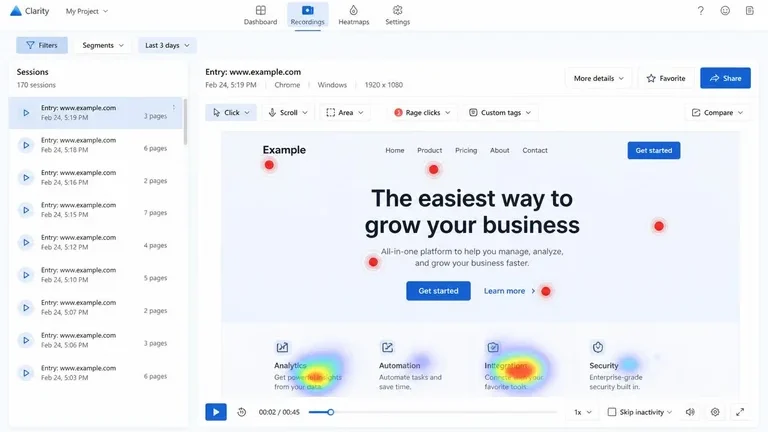
Task: Open the document icon in top bar
Action: pyautogui.click(x=749, y=11)
